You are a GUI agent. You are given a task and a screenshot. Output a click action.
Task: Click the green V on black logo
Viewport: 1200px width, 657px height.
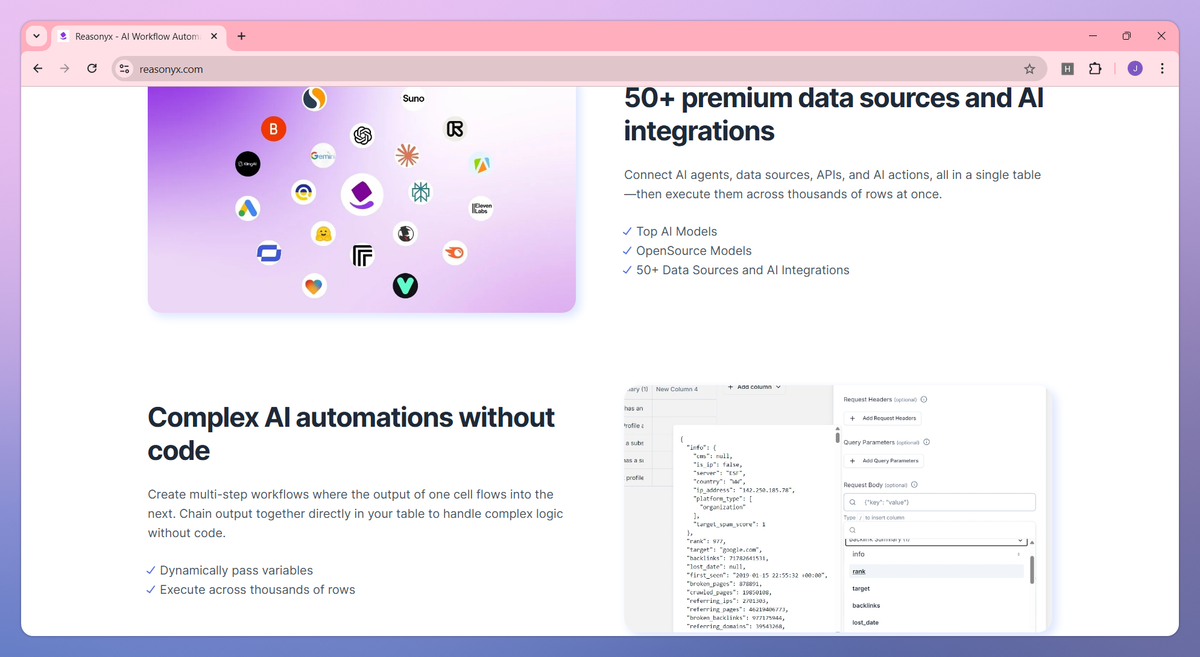click(x=405, y=286)
